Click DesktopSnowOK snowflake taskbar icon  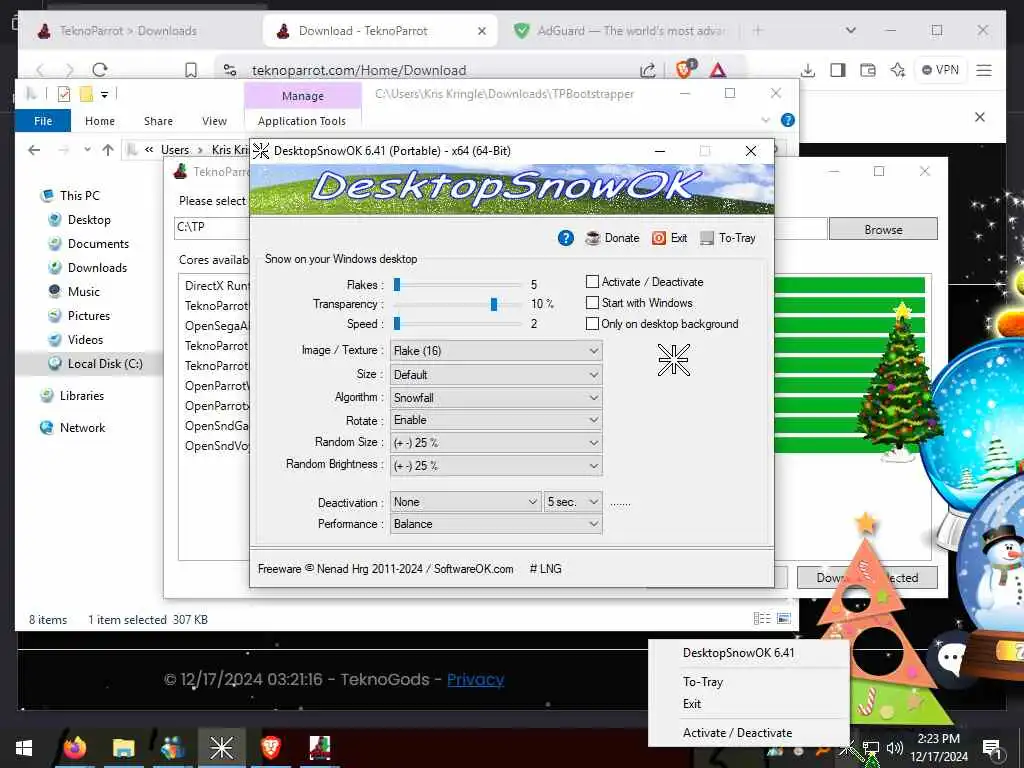pyautogui.click(x=221, y=748)
